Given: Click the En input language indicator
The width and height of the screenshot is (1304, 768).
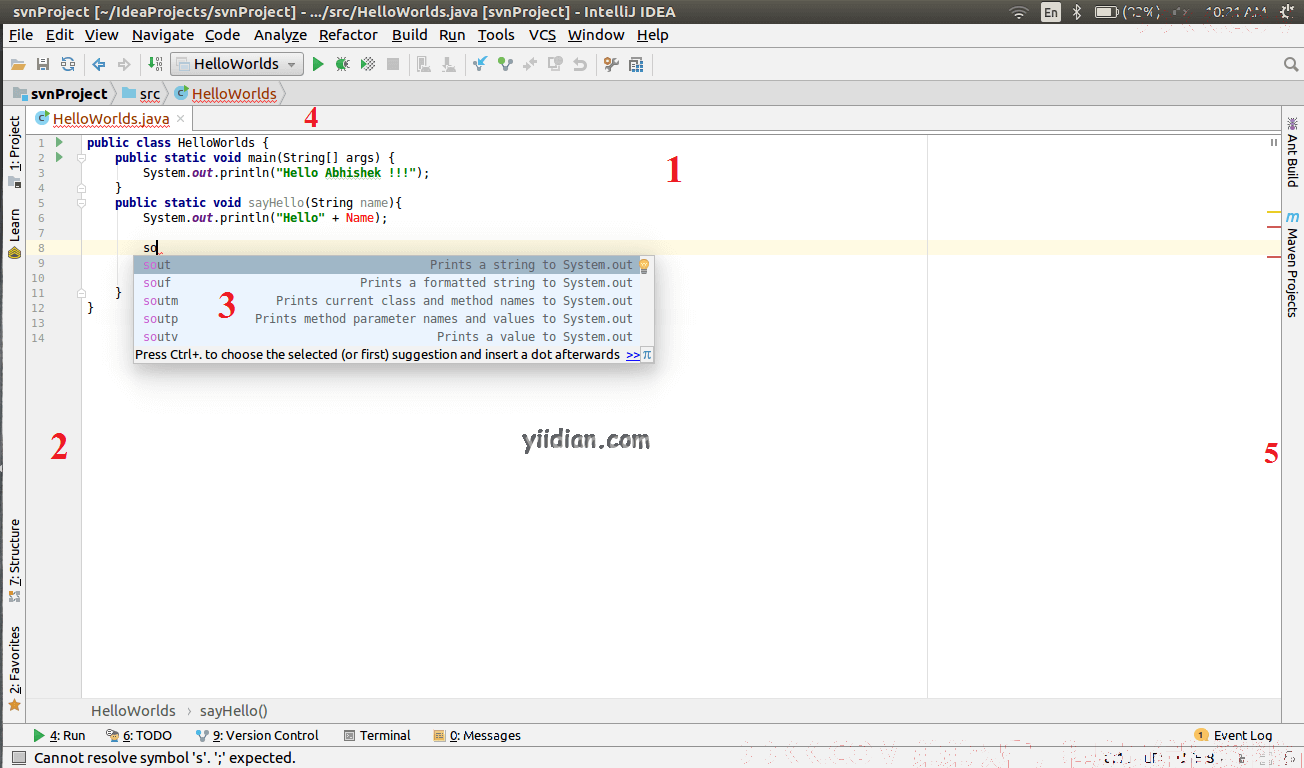Looking at the screenshot, I should (x=1051, y=12).
